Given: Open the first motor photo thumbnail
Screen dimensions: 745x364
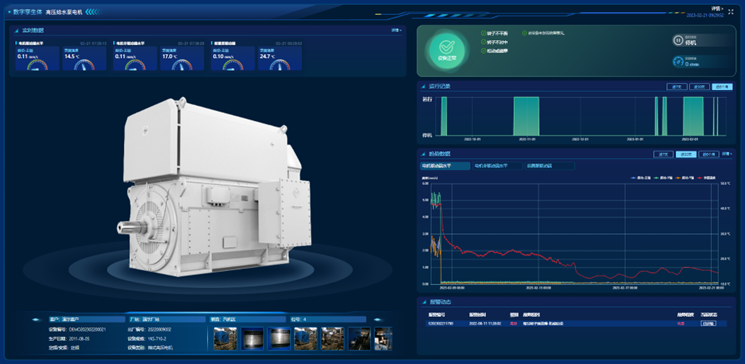Looking at the screenshot, I should click(x=225, y=338).
